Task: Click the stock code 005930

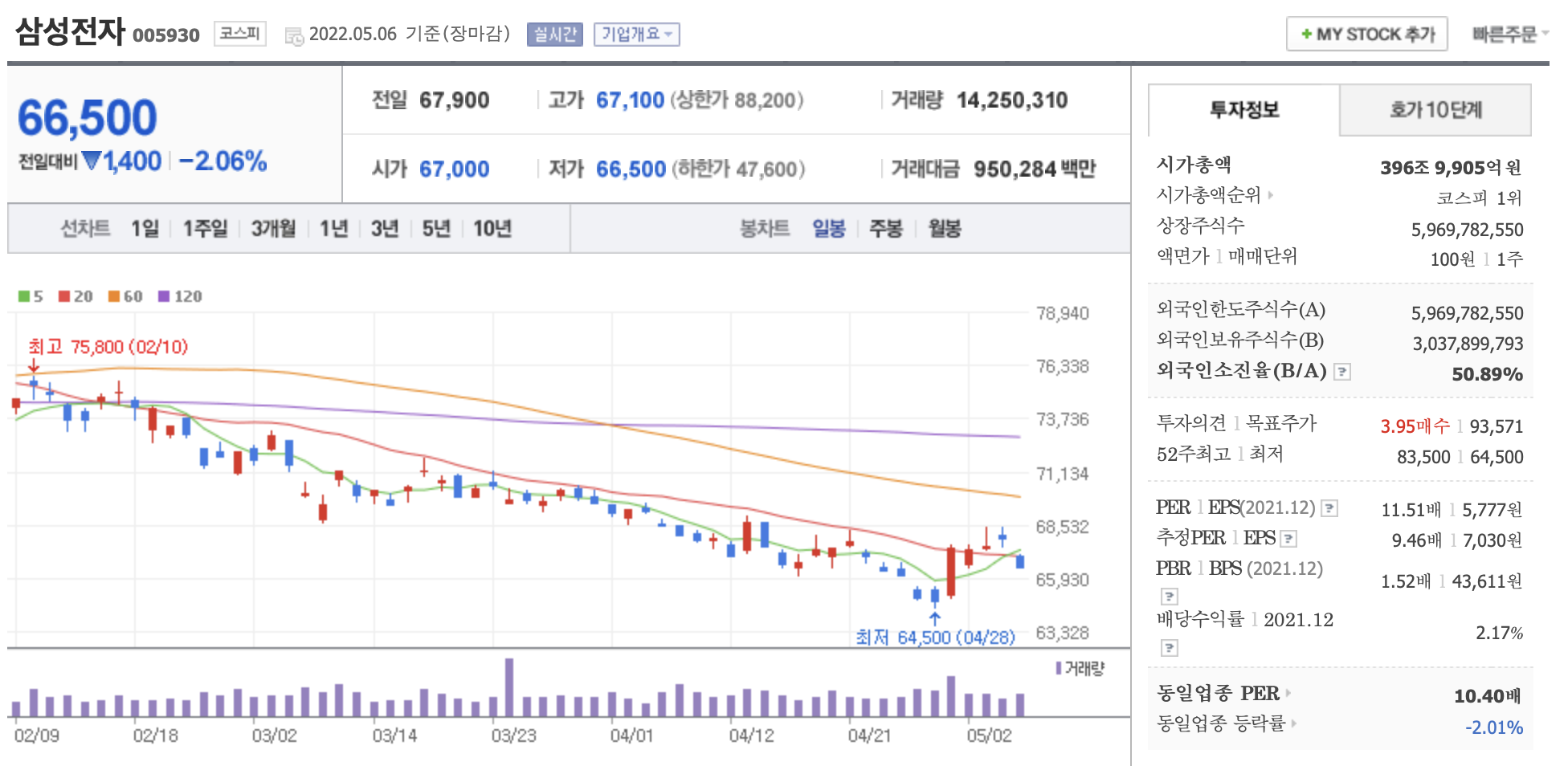Action: [x=166, y=35]
